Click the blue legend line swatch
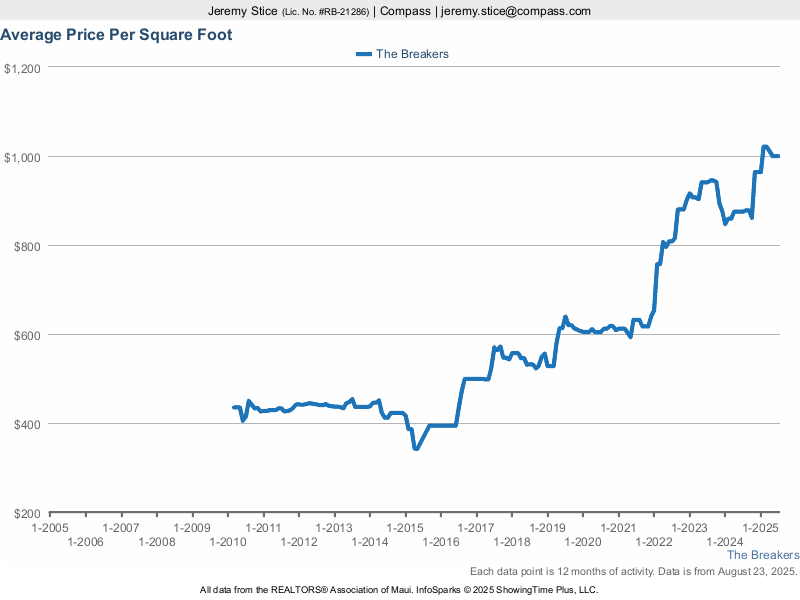This screenshot has height=600, width=800. click(x=363, y=54)
